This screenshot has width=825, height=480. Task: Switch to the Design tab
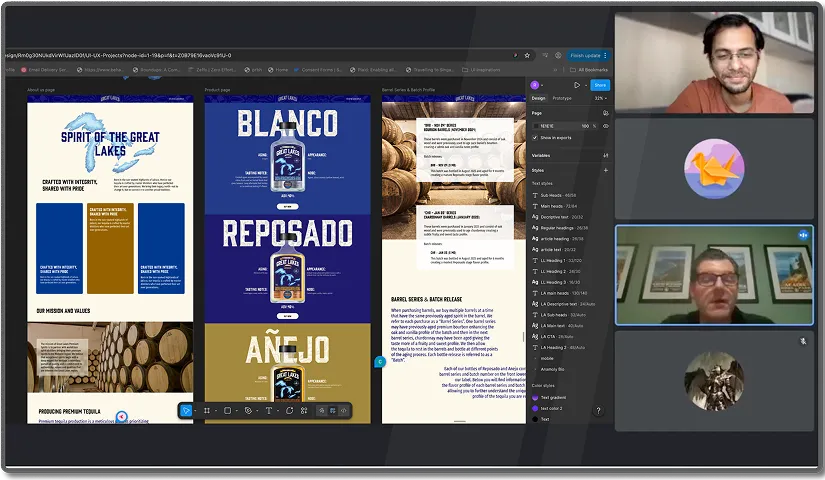pos(538,98)
